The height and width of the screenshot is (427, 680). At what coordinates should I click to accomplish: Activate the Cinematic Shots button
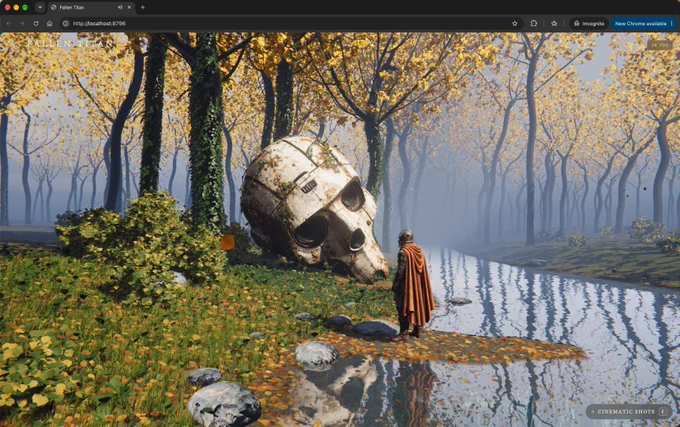coord(629,411)
